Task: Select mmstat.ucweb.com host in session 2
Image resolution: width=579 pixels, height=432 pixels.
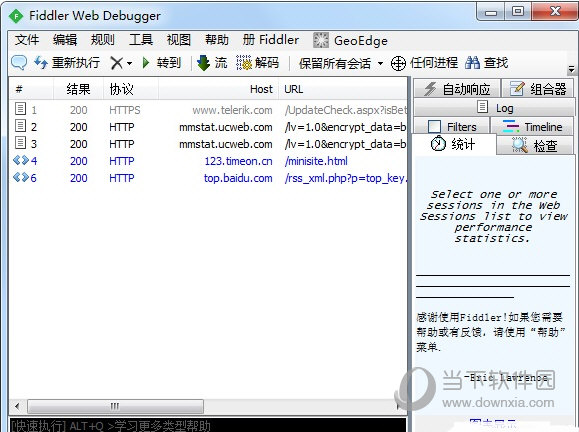Action: pos(226,127)
